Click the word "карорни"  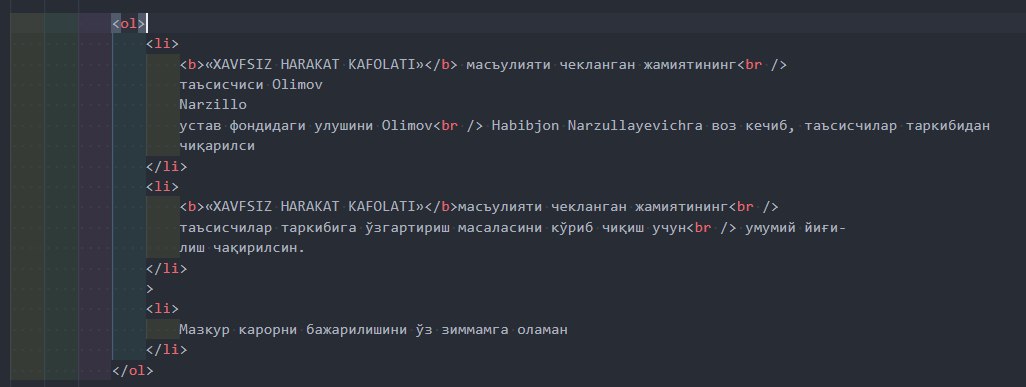[x=267, y=330]
